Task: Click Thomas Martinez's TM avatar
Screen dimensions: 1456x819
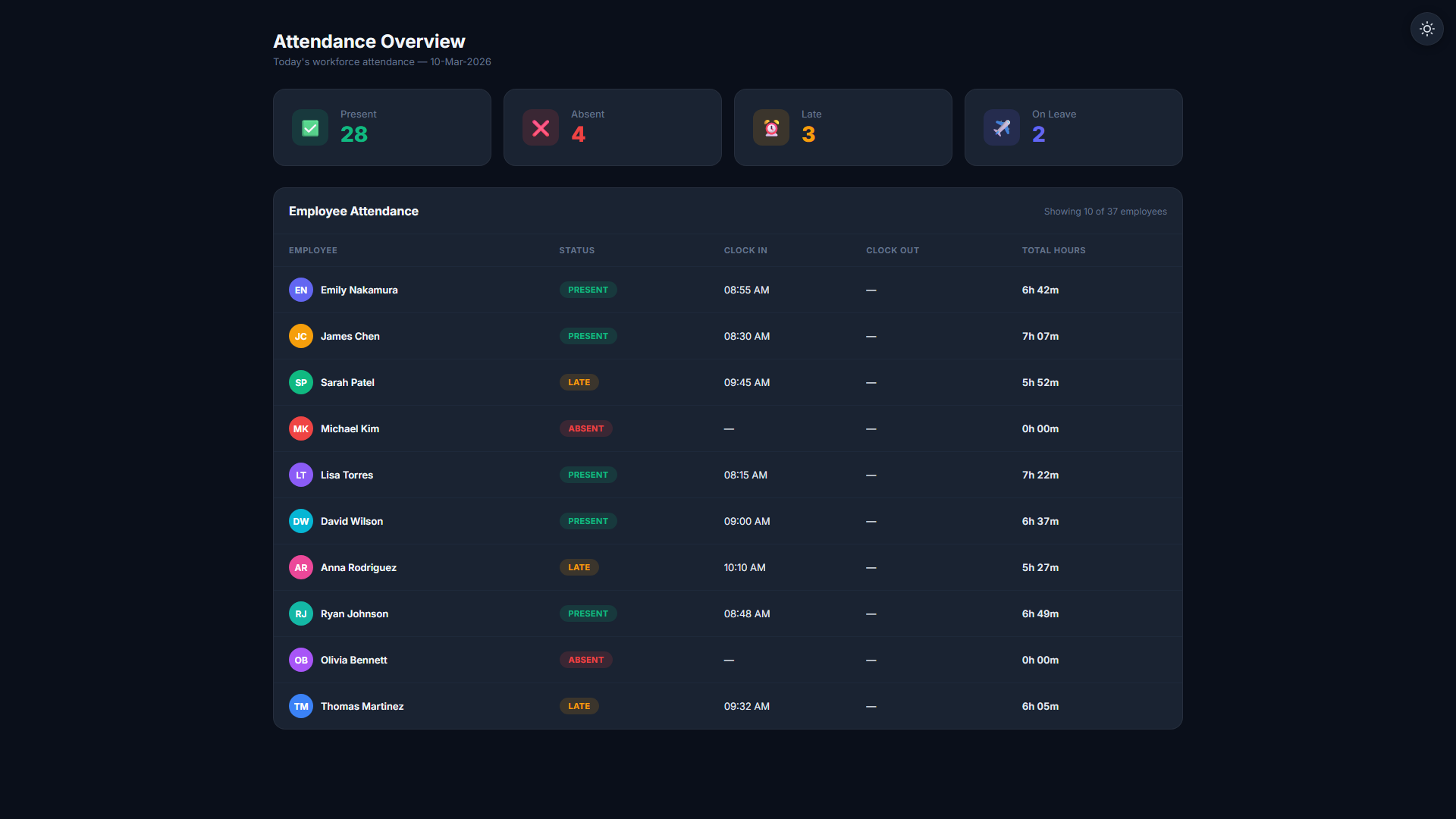Action: 301,706
